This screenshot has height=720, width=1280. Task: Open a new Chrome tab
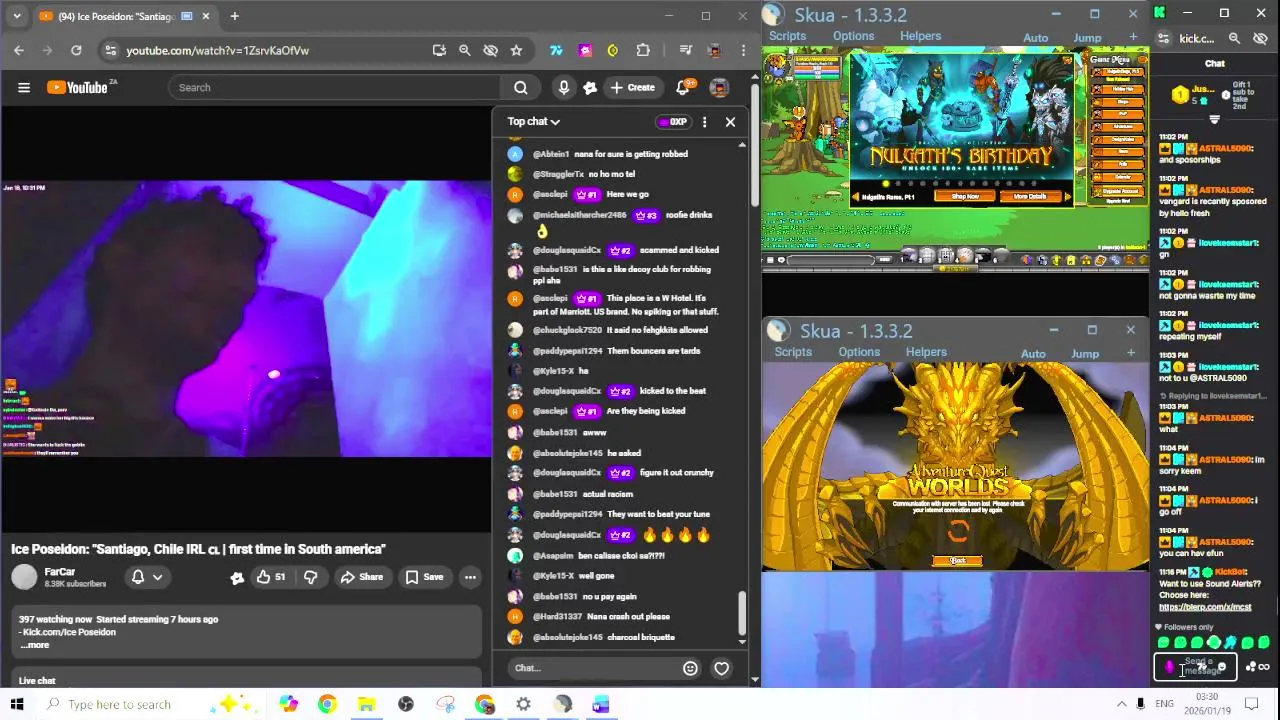[234, 16]
